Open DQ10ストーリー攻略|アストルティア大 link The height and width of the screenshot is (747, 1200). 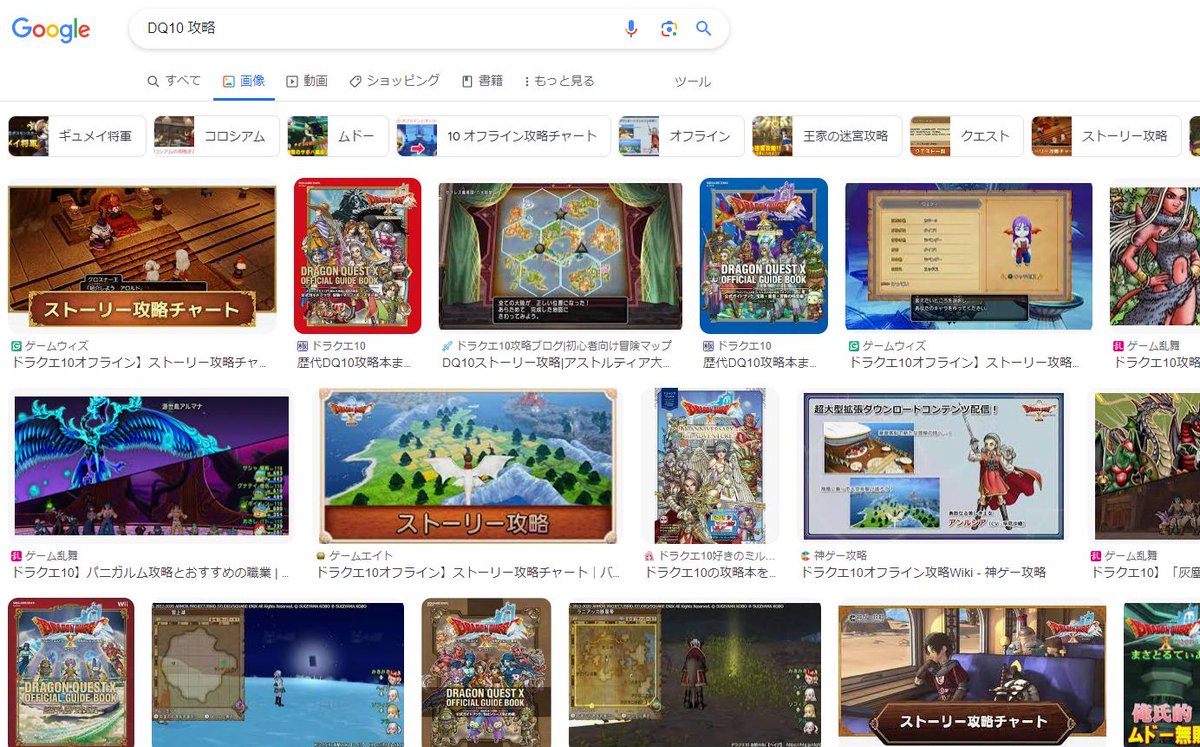coord(556,363)
